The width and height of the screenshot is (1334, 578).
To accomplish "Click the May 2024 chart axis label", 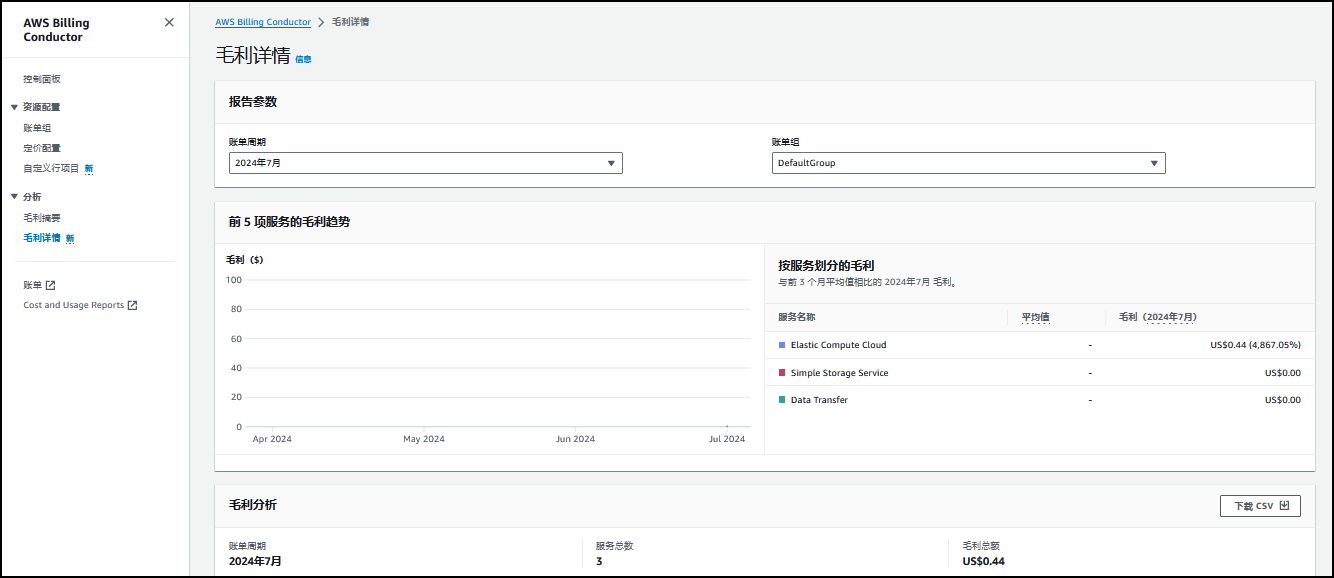I will [424, 439].
